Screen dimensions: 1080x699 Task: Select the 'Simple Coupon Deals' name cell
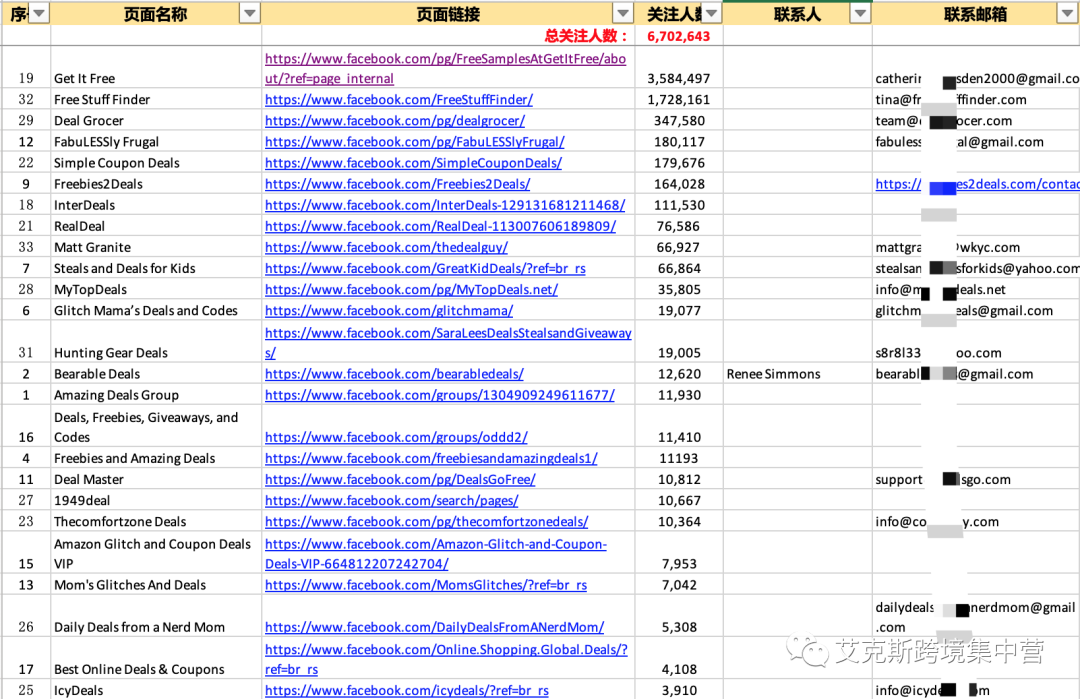click(x=156, y=163)
